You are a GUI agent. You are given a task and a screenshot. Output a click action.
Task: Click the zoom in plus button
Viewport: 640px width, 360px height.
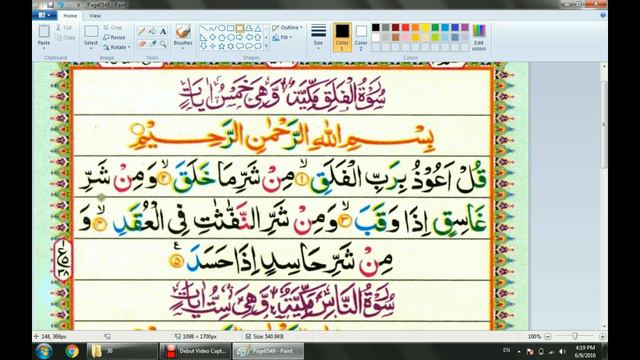[x=602, y=336]
